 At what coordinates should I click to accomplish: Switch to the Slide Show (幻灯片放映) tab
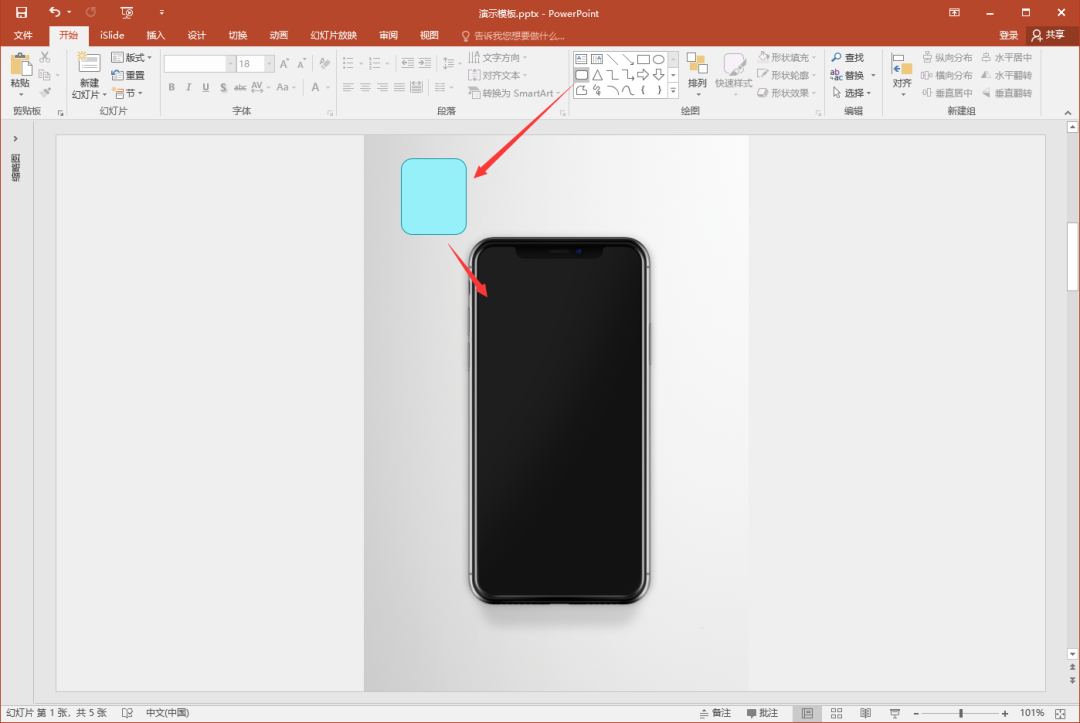coord(333,35)
